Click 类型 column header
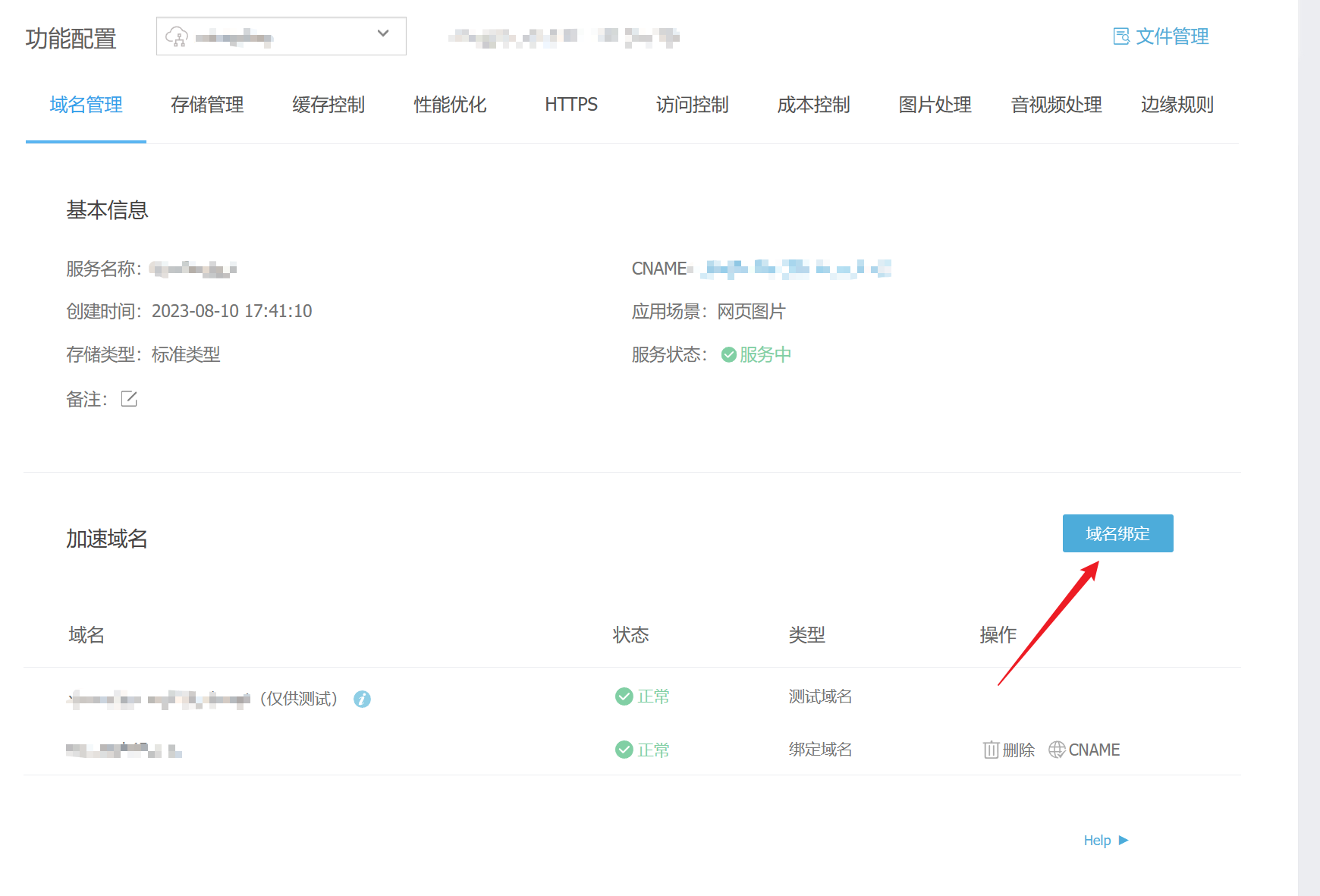The width and height of the screenshot is (1320, 896). (806, 635)
